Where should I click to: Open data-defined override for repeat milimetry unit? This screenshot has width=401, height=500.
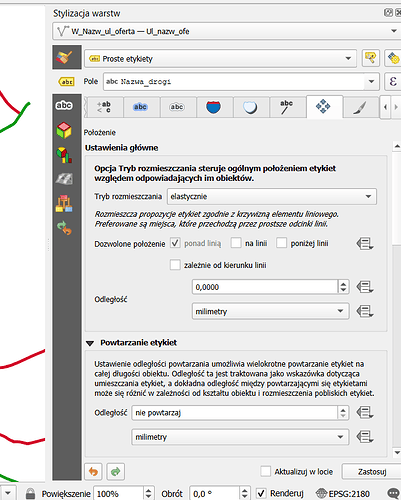pos(365,437)
